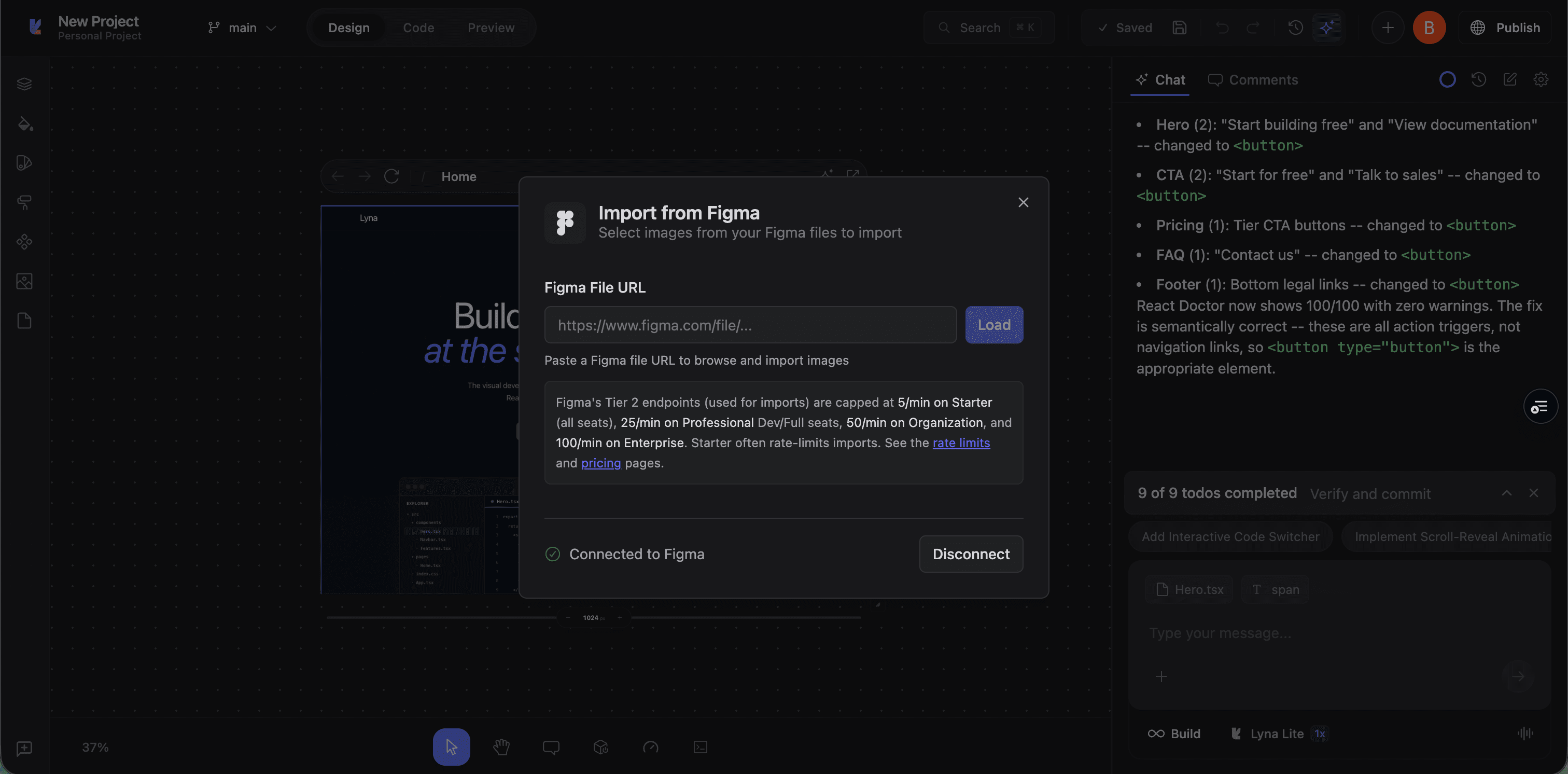Open the Layers panel in the left sidebar
Viewport: 1568px width, 774px height.
(x=24, y=84)
